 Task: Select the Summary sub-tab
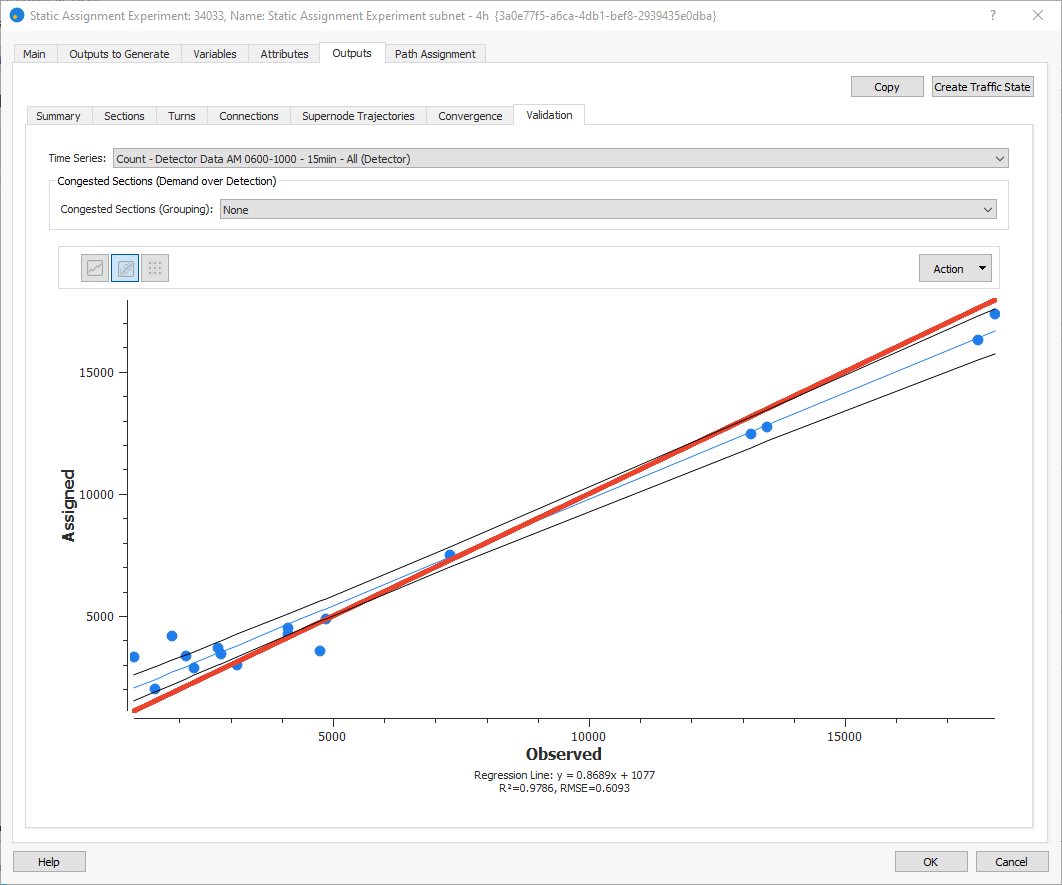click(58, 116)
